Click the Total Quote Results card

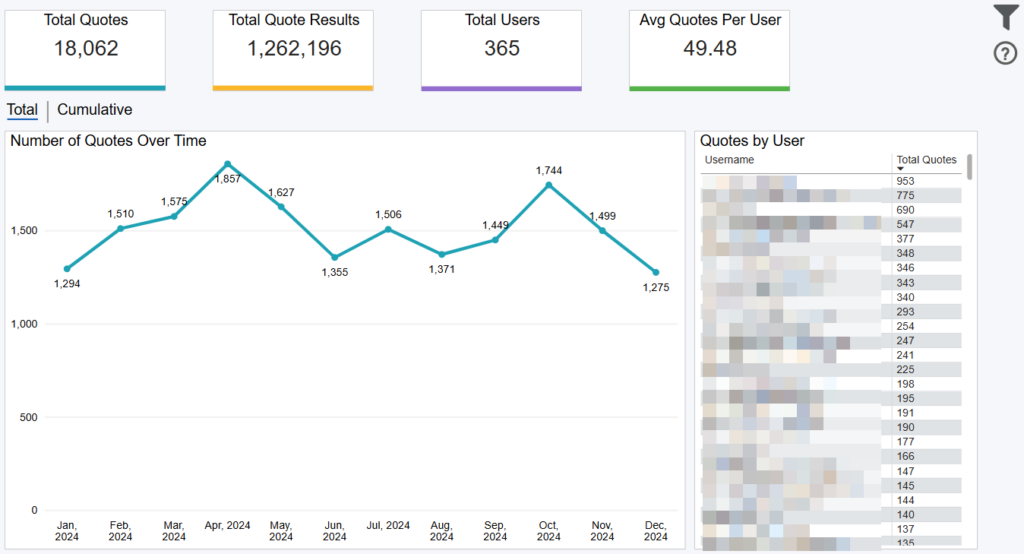[293, 48]
